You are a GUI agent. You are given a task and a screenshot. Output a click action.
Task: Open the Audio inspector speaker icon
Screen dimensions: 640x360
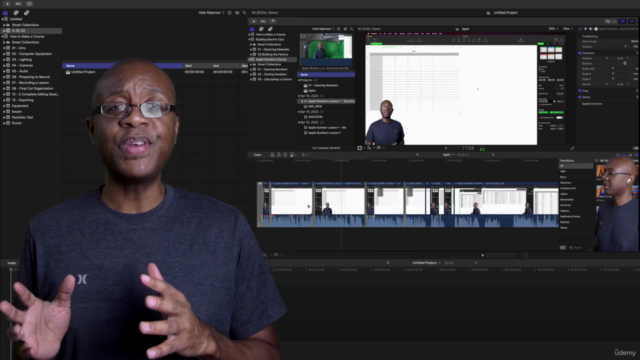click(x=591, y=29)
